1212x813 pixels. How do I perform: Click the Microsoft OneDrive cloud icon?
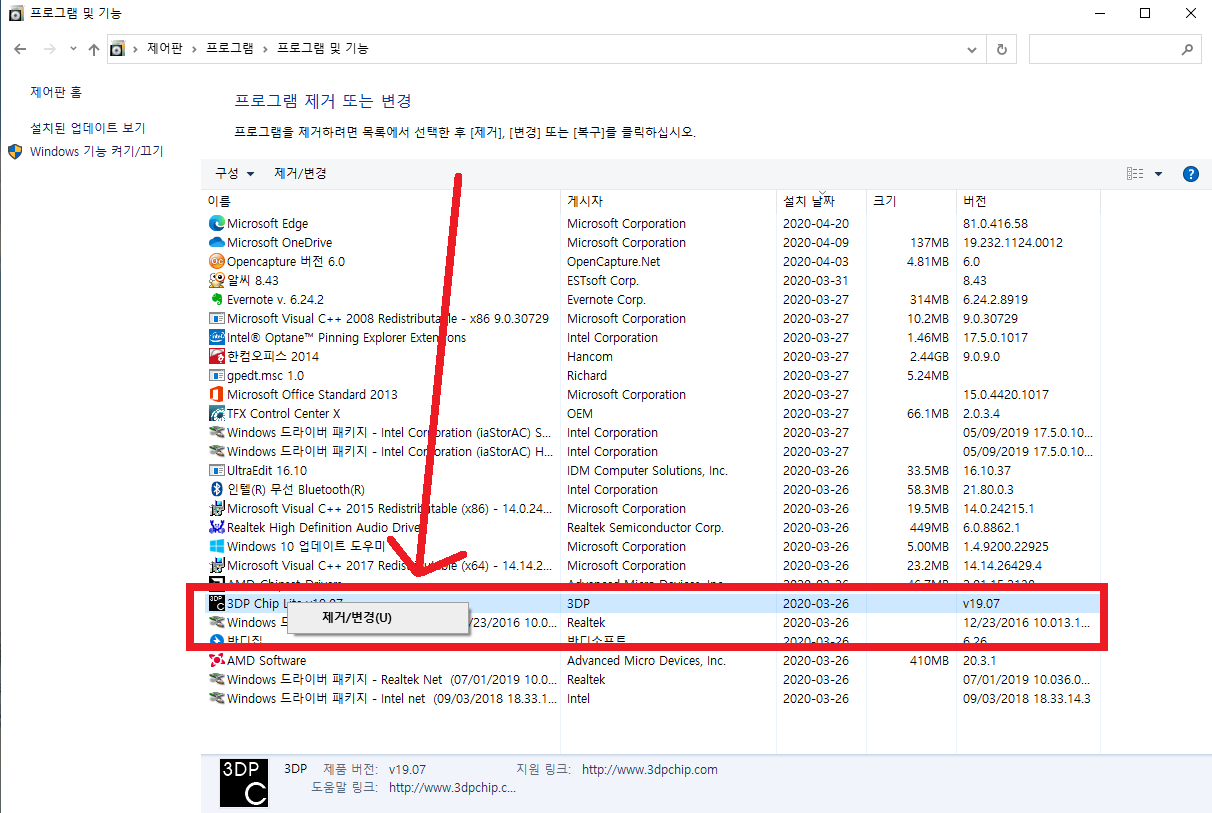217,243
